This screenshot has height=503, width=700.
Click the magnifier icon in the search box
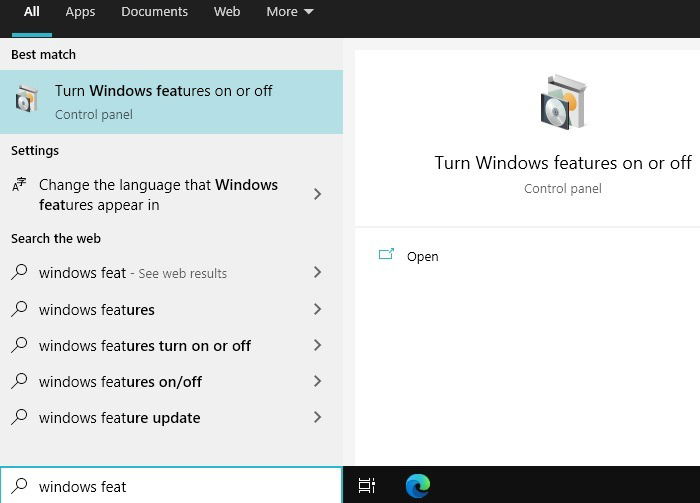(x=19, y=486)
